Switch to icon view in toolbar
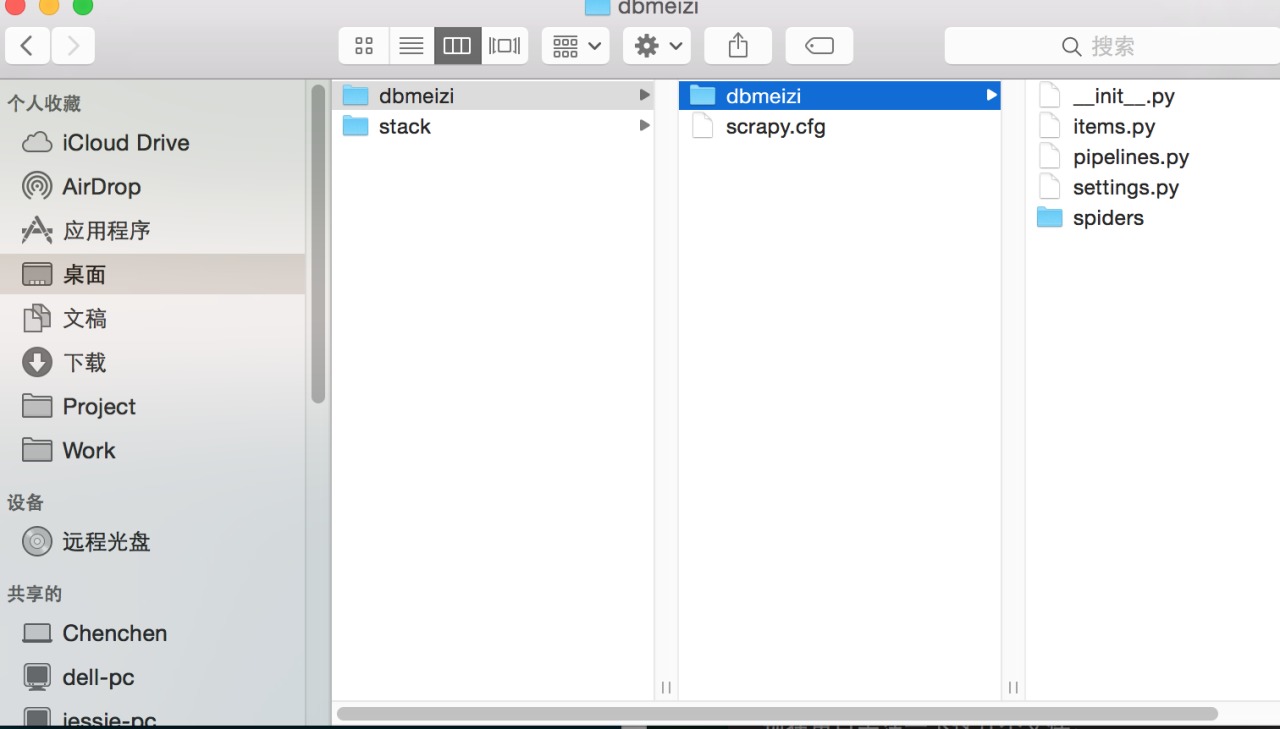The height and width of the screenshot is (729, 1280). pyautogui.click(x=364, y=46)
